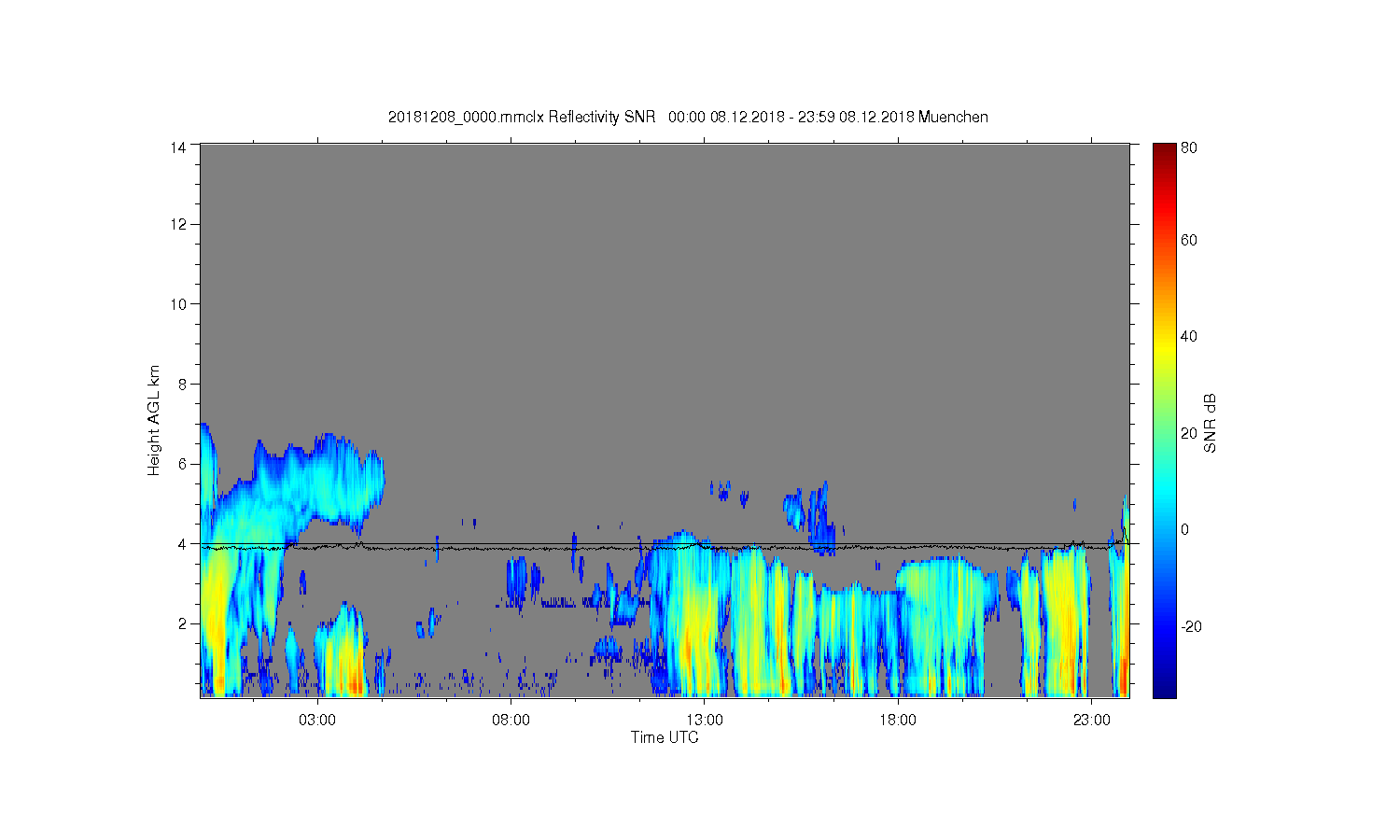Click the height axis label 12
Image resolution: width=1400 pixels, height=840 pixels.
tap(178, 224)
